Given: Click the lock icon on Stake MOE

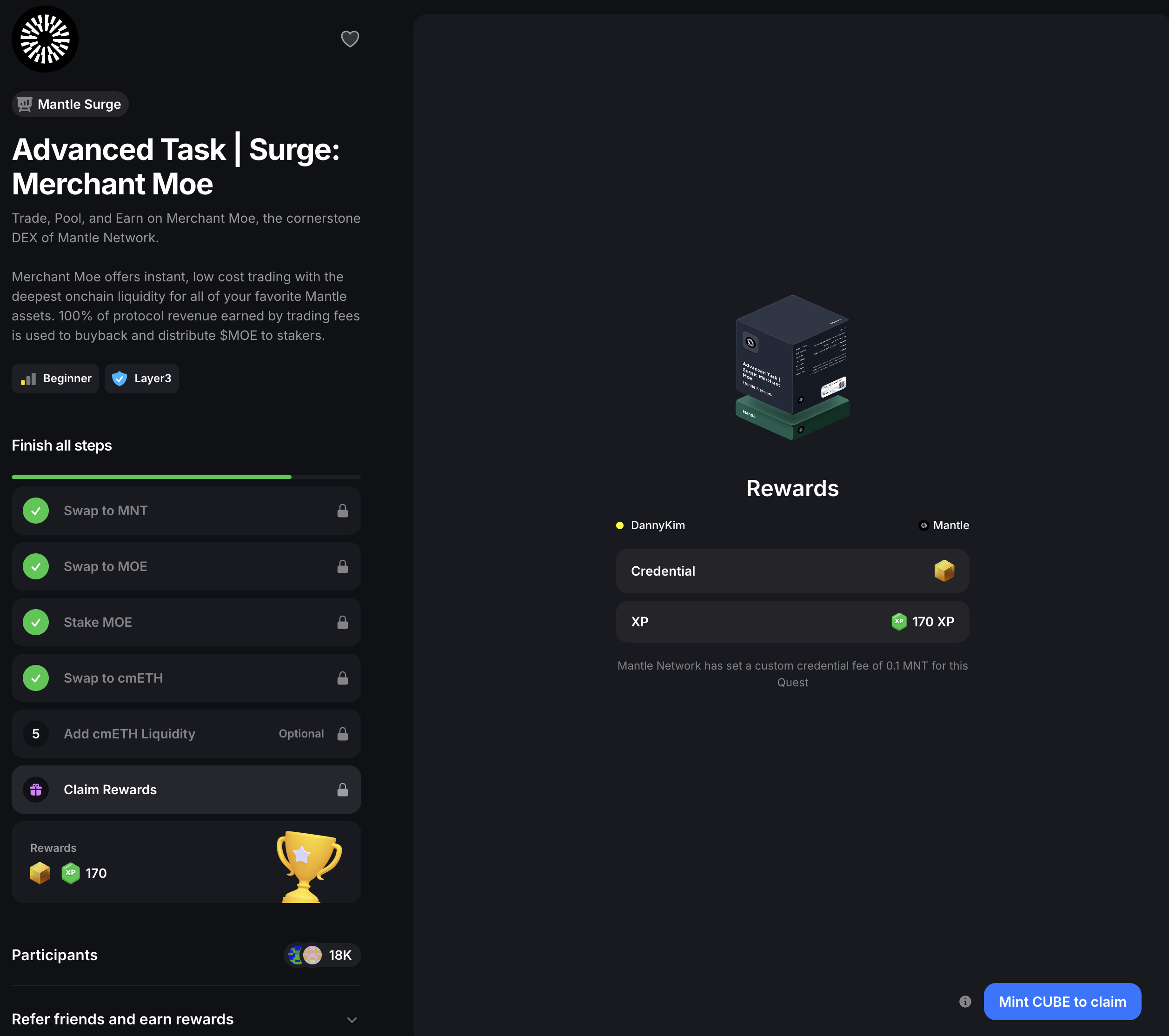Looking at the screenshot, I should 343,623.
